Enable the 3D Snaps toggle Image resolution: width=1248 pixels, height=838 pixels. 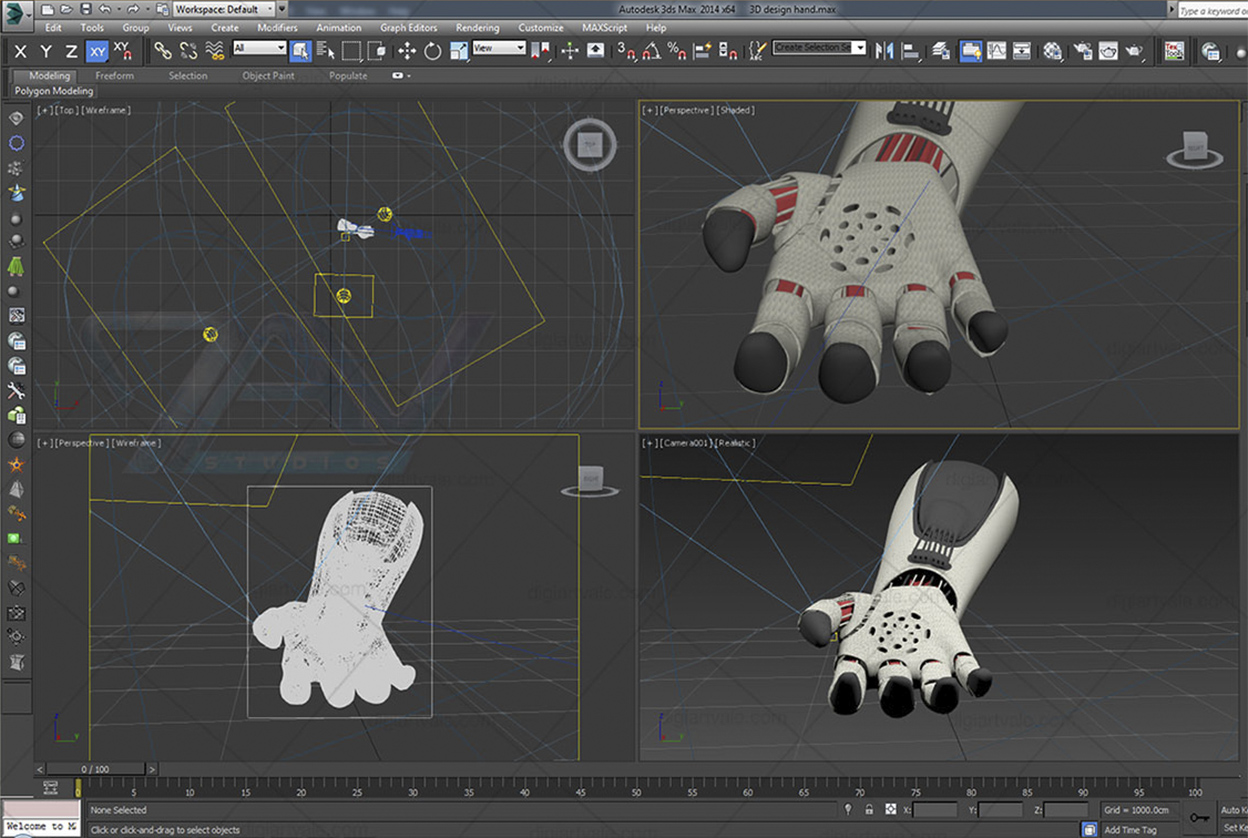[x=630, y=49]
